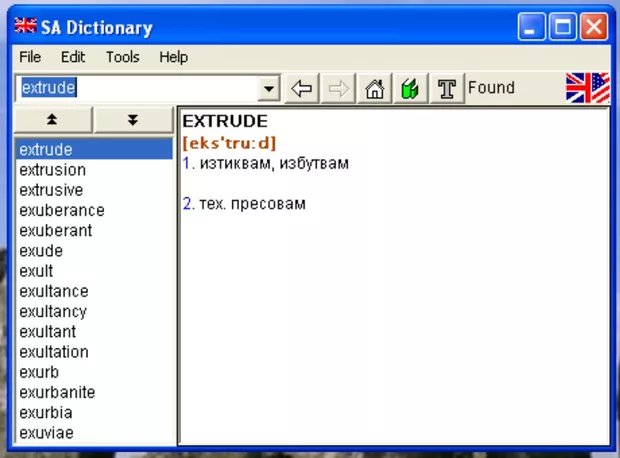Open the Edit menu
620x458 pixels.
(x=73, y=57)
